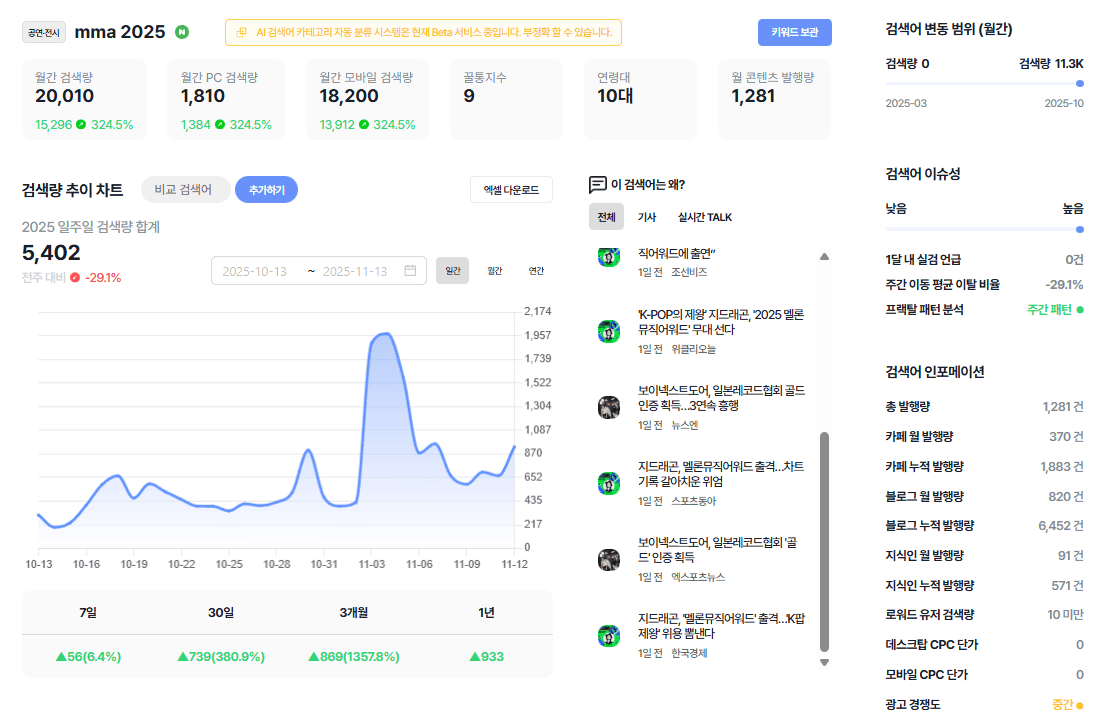1105x722 pixels.
Task: Click the 검색어 이슈성 slider handle
Action: [1080, 229]
